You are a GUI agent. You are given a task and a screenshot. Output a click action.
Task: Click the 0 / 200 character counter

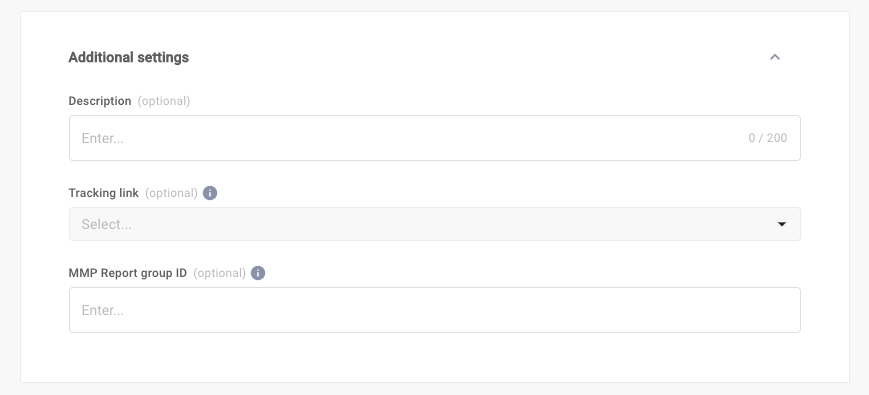point(768,138)
